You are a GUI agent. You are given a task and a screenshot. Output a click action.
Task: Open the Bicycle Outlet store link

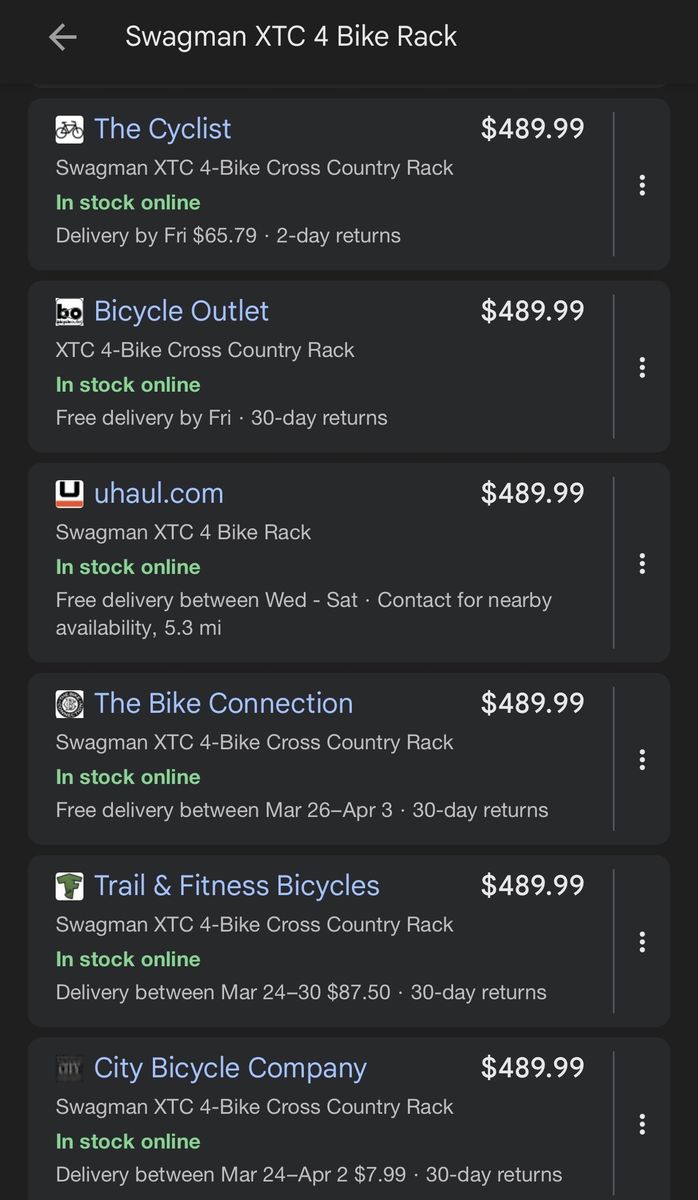pyautogui.click(x=181, y=312)
